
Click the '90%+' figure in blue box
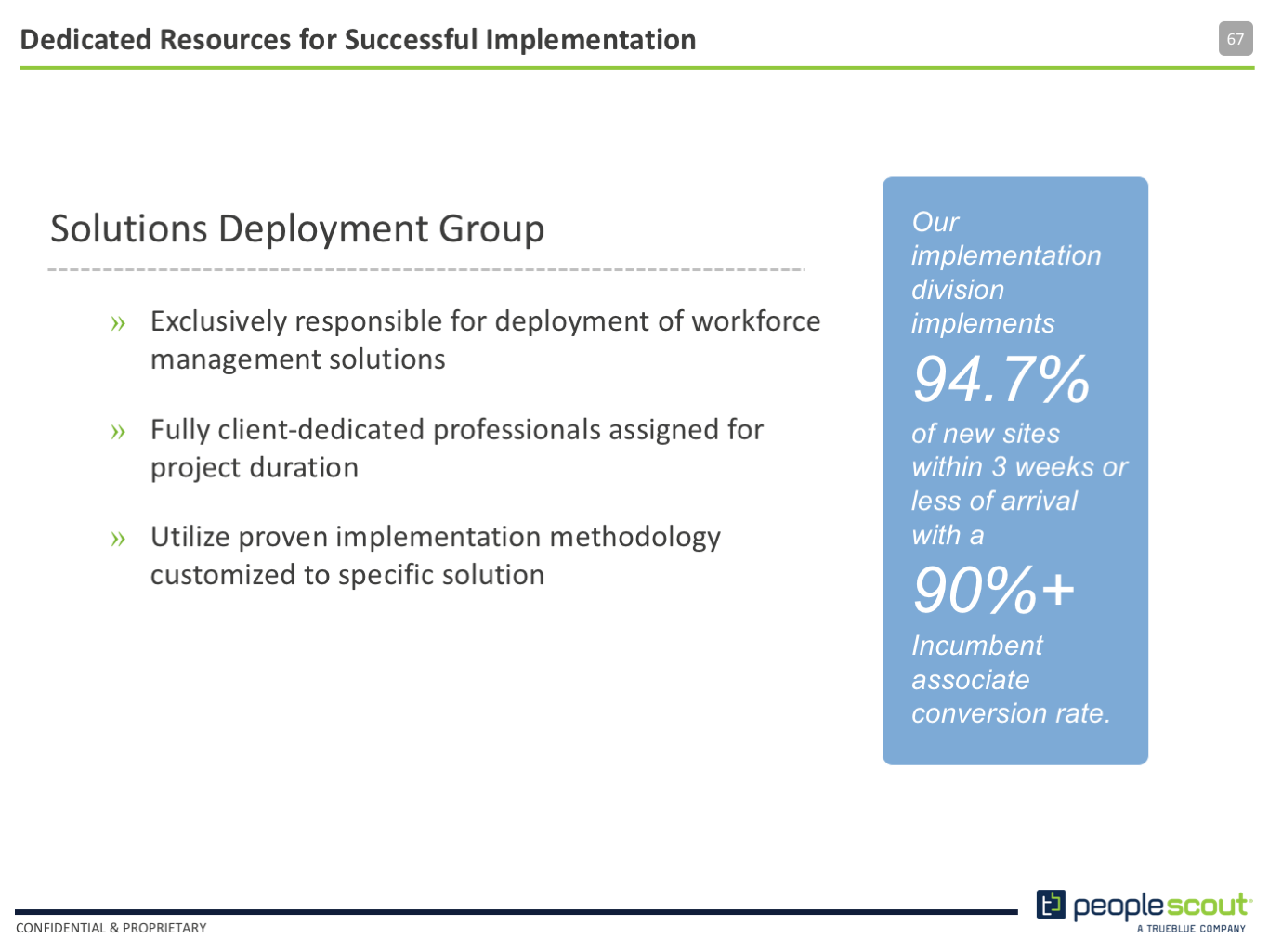point(993,590)
